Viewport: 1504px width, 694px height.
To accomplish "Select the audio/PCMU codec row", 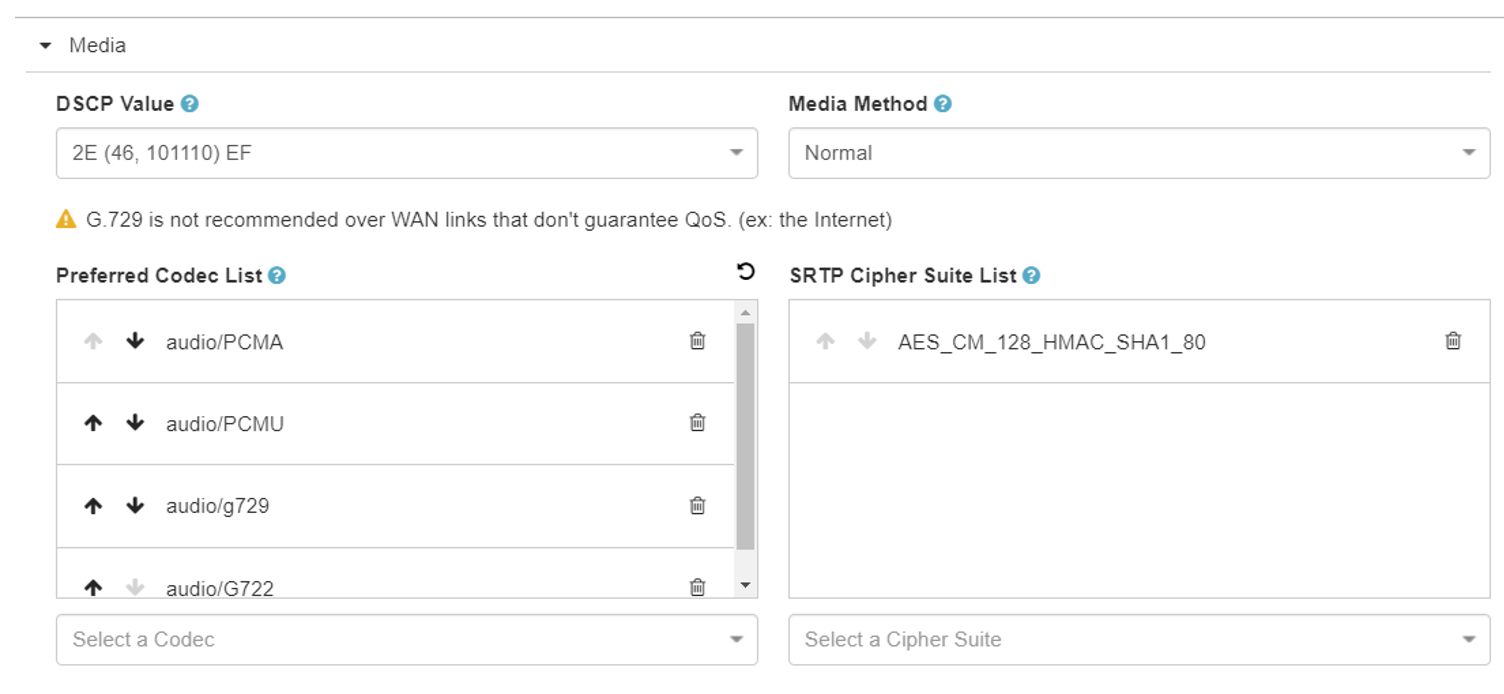I will (x=396, y=423).
